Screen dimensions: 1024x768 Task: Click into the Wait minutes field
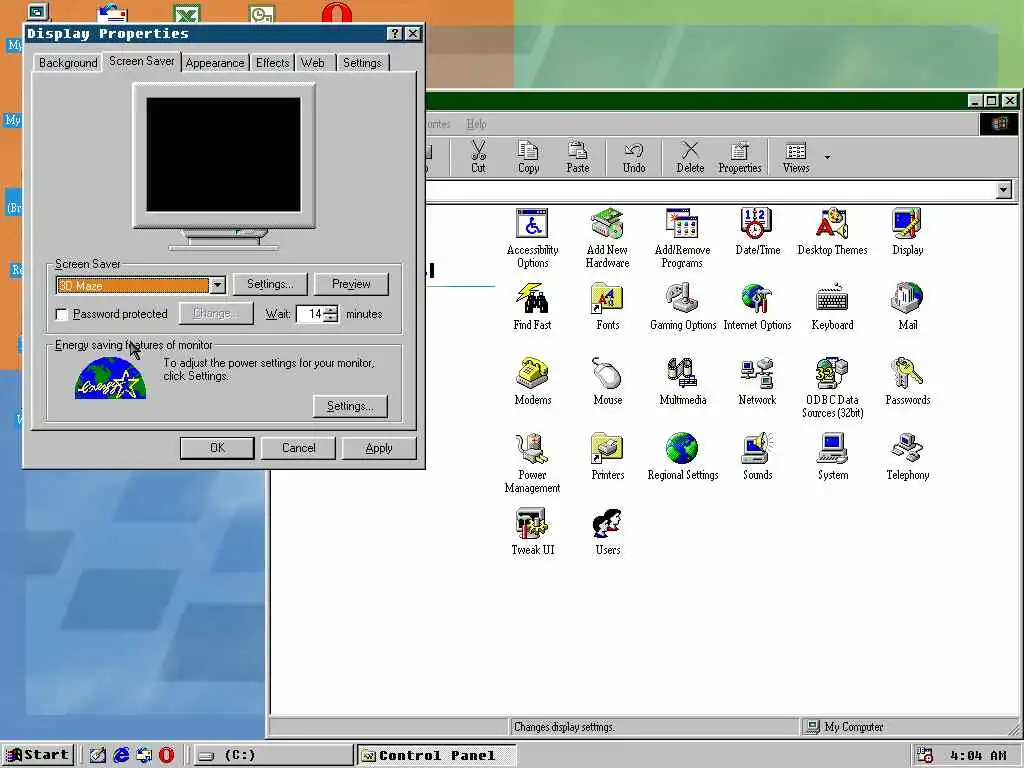[311, 314]
